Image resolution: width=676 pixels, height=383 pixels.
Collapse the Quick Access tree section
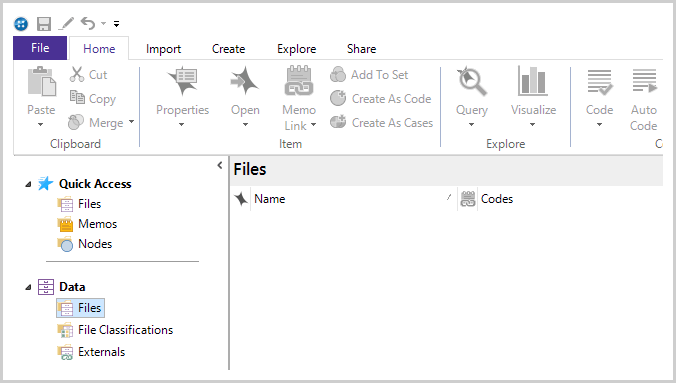28,184
